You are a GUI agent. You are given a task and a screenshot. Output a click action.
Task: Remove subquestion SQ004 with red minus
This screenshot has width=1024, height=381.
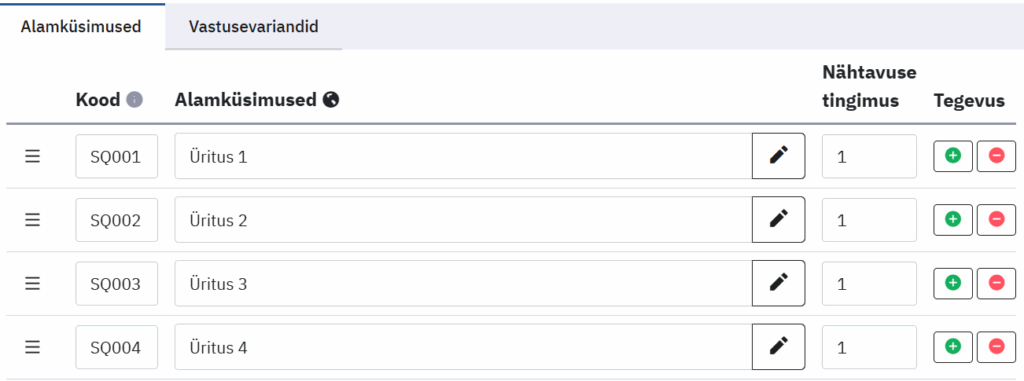997,347
